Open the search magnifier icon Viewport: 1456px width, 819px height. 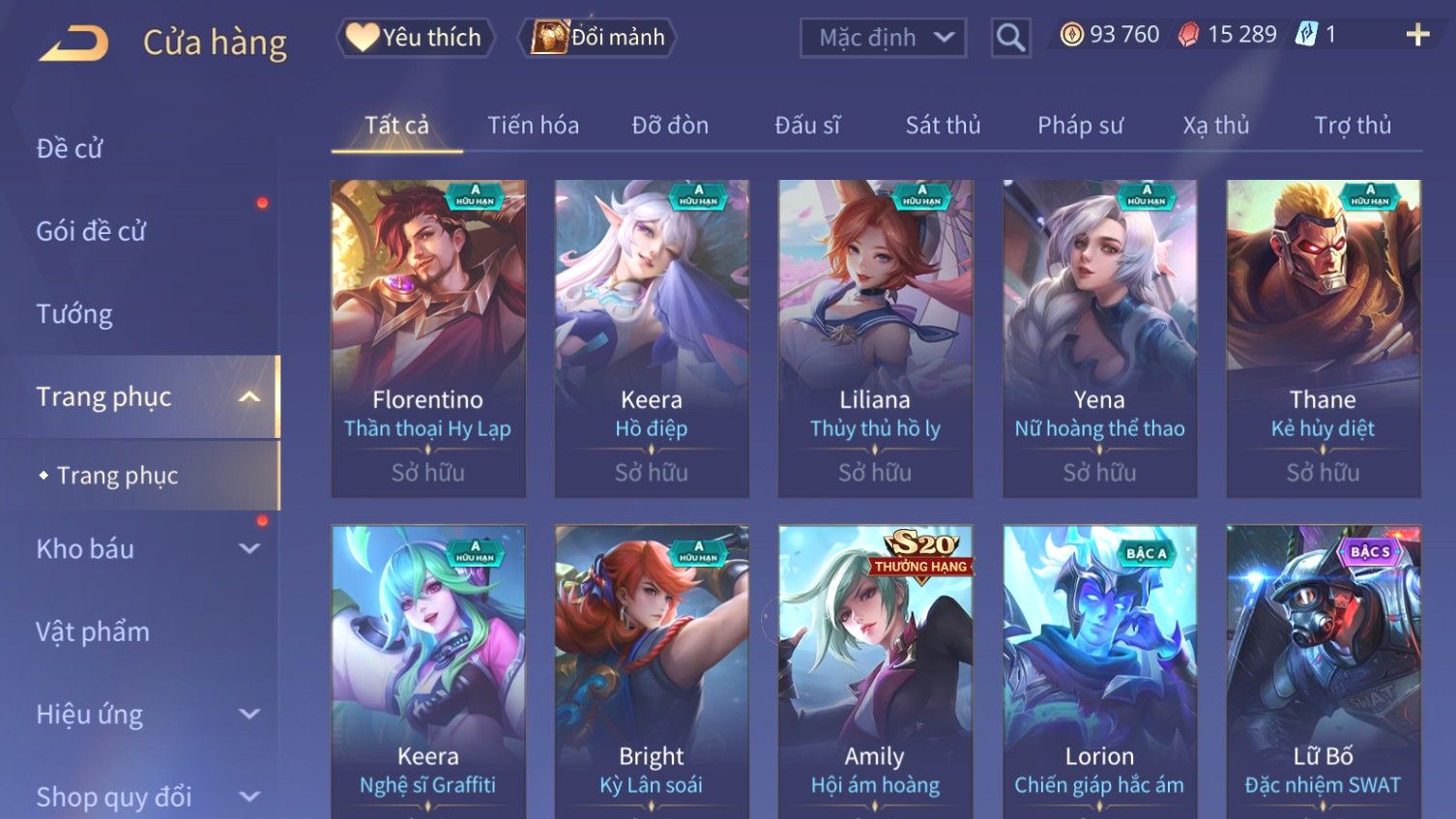click(1010, 38)
